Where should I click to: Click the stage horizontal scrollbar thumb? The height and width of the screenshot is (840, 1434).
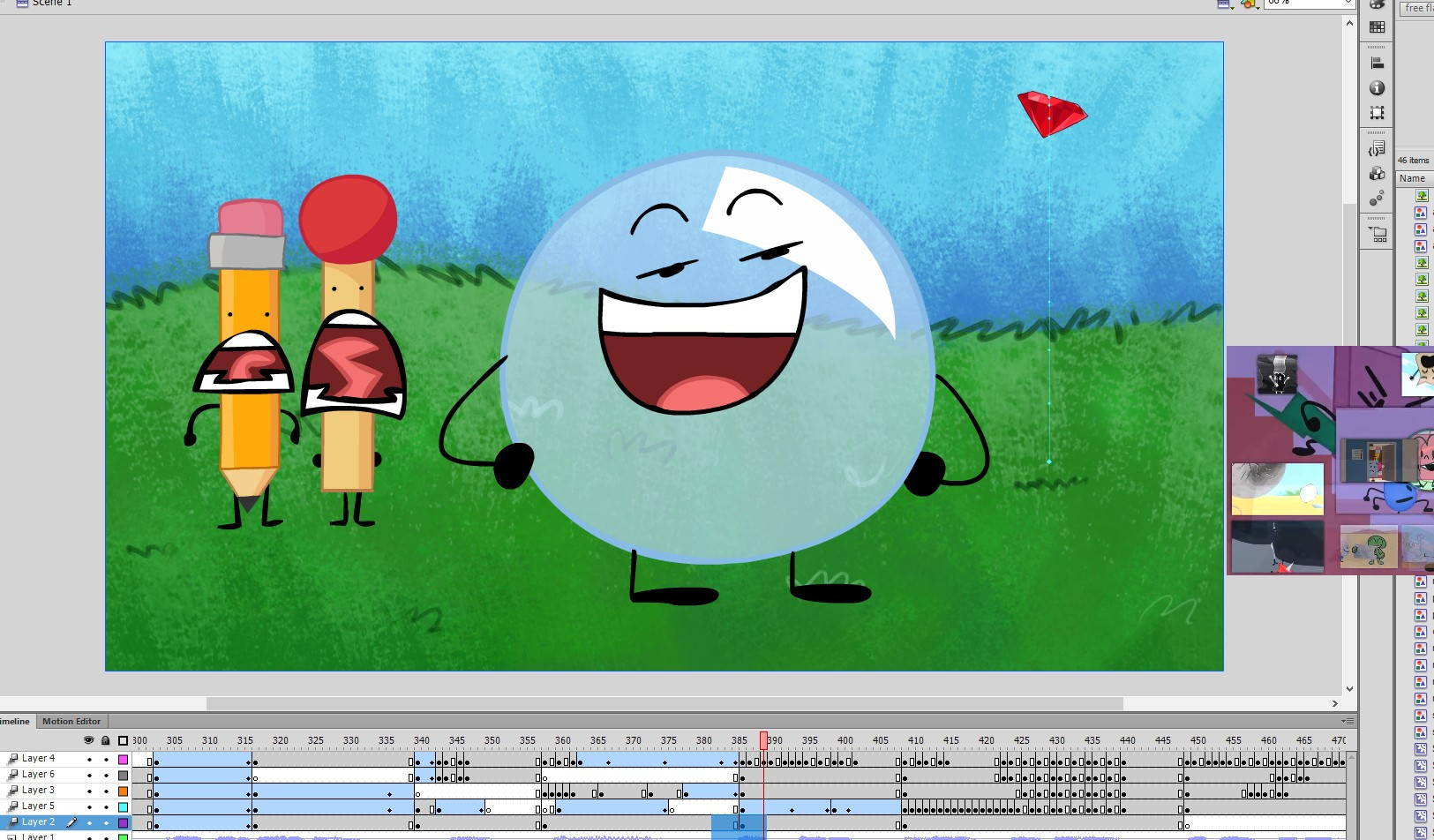(664, 703)
